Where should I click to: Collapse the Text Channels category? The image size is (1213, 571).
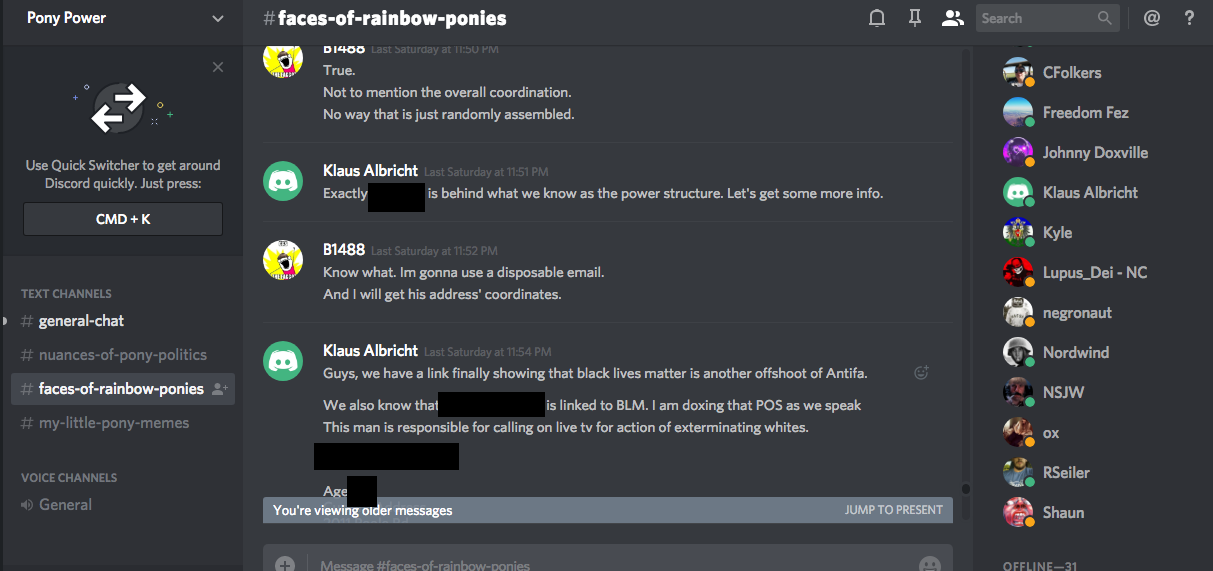[66, 294]
